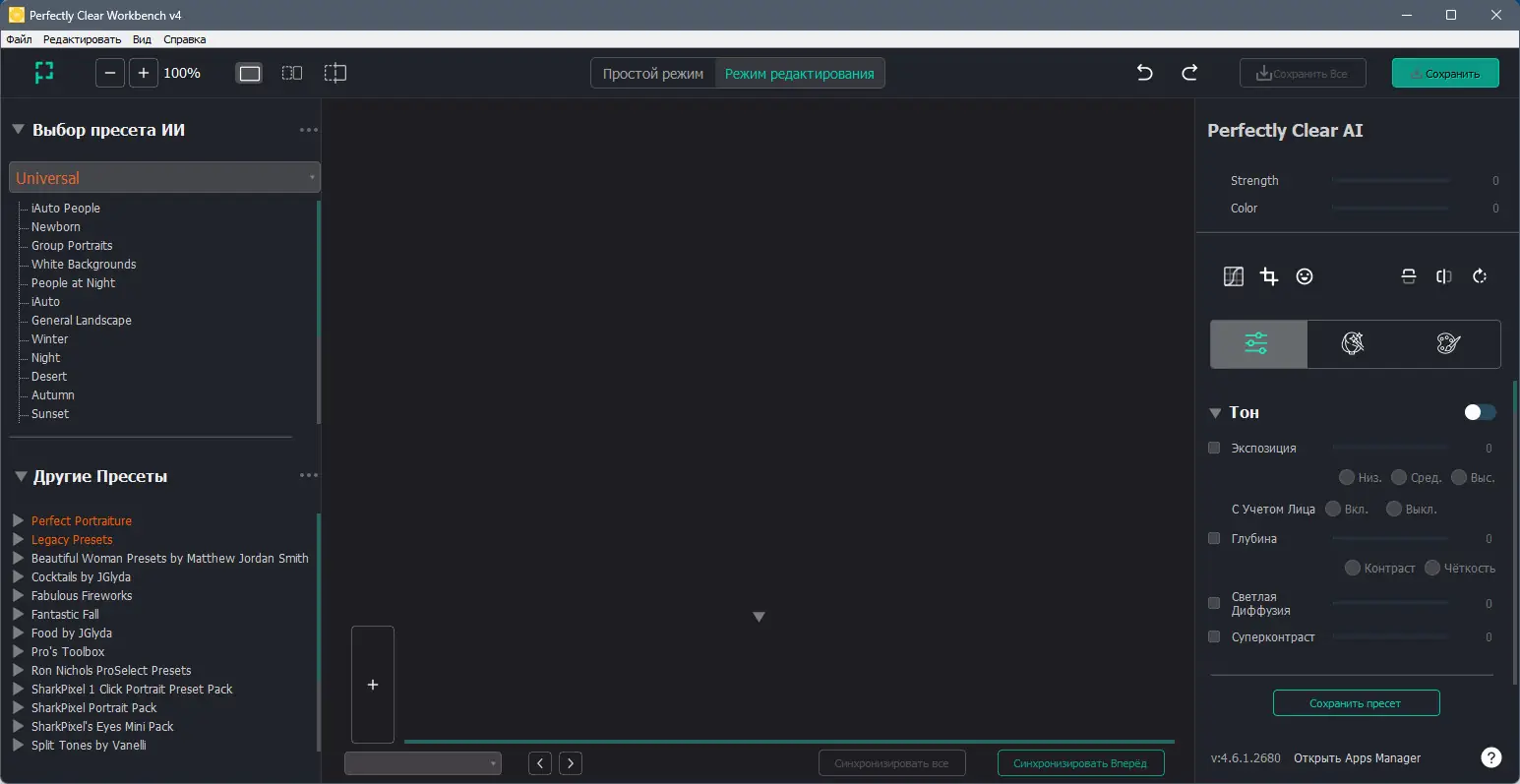This screenshot has height=784, width=1520.
Task: Select the Выс. radio option
Action: [x=1459, y=477]
